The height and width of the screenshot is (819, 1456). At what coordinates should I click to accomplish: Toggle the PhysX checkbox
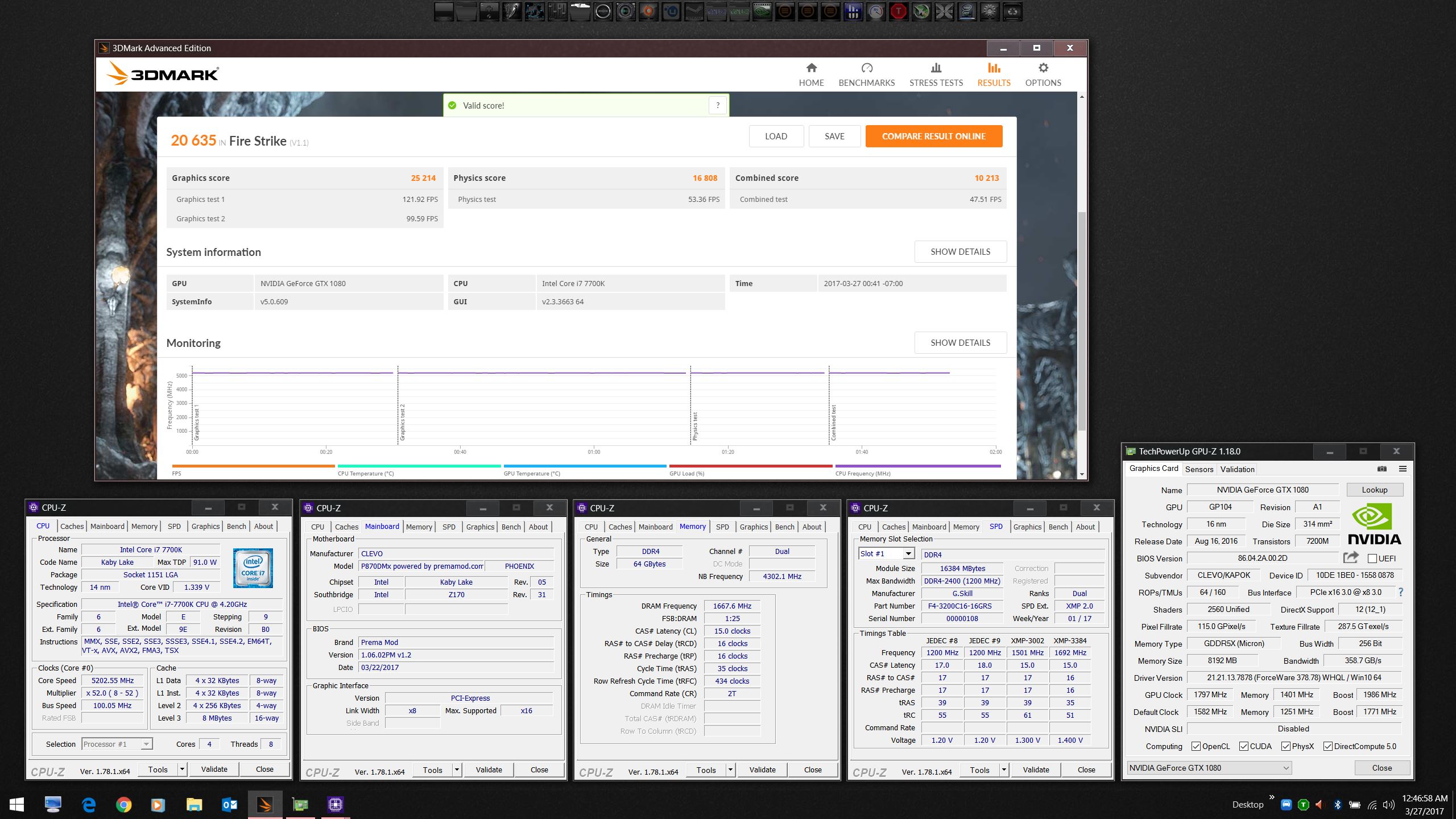(1285, 746)
